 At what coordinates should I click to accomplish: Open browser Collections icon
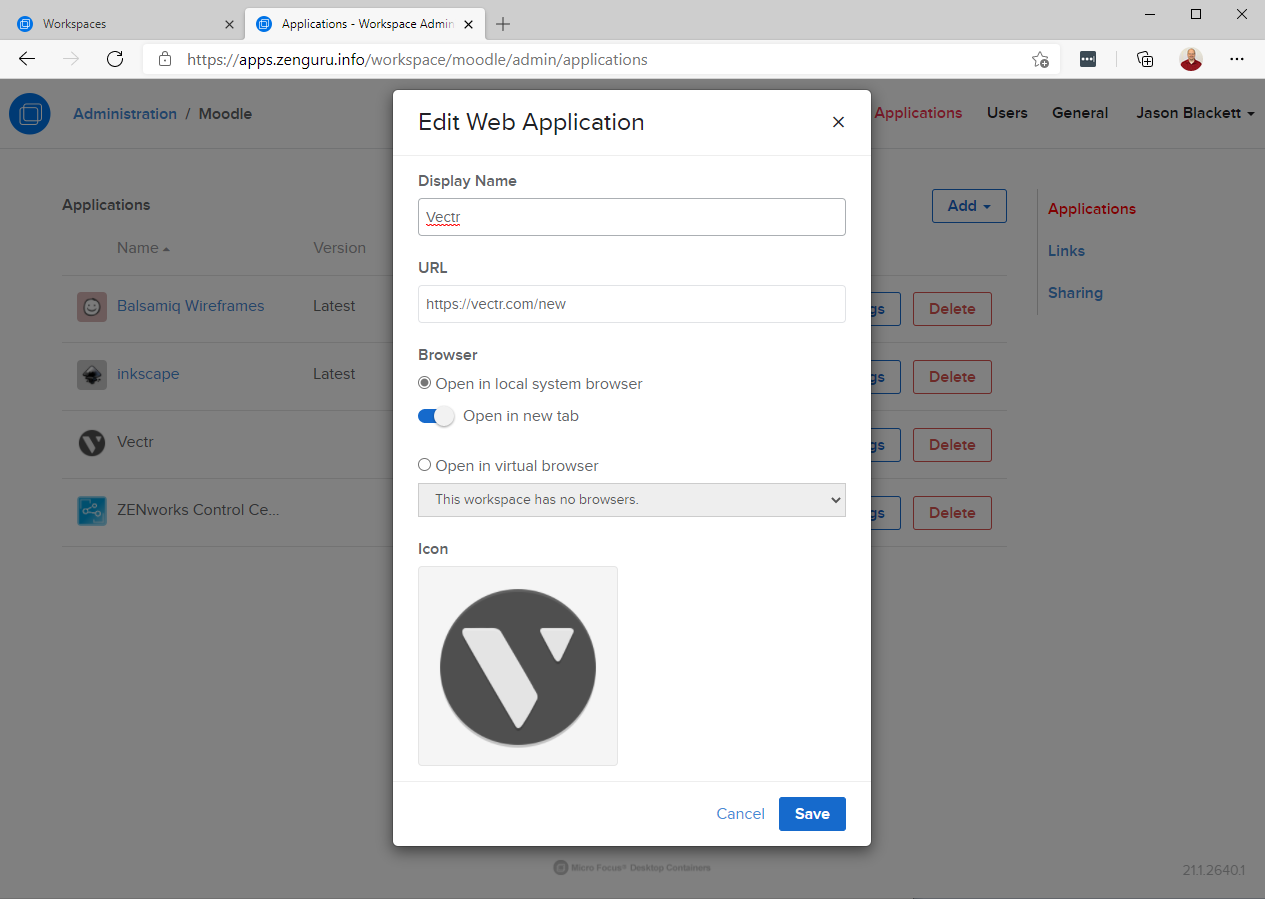[x=1145, y=59]
